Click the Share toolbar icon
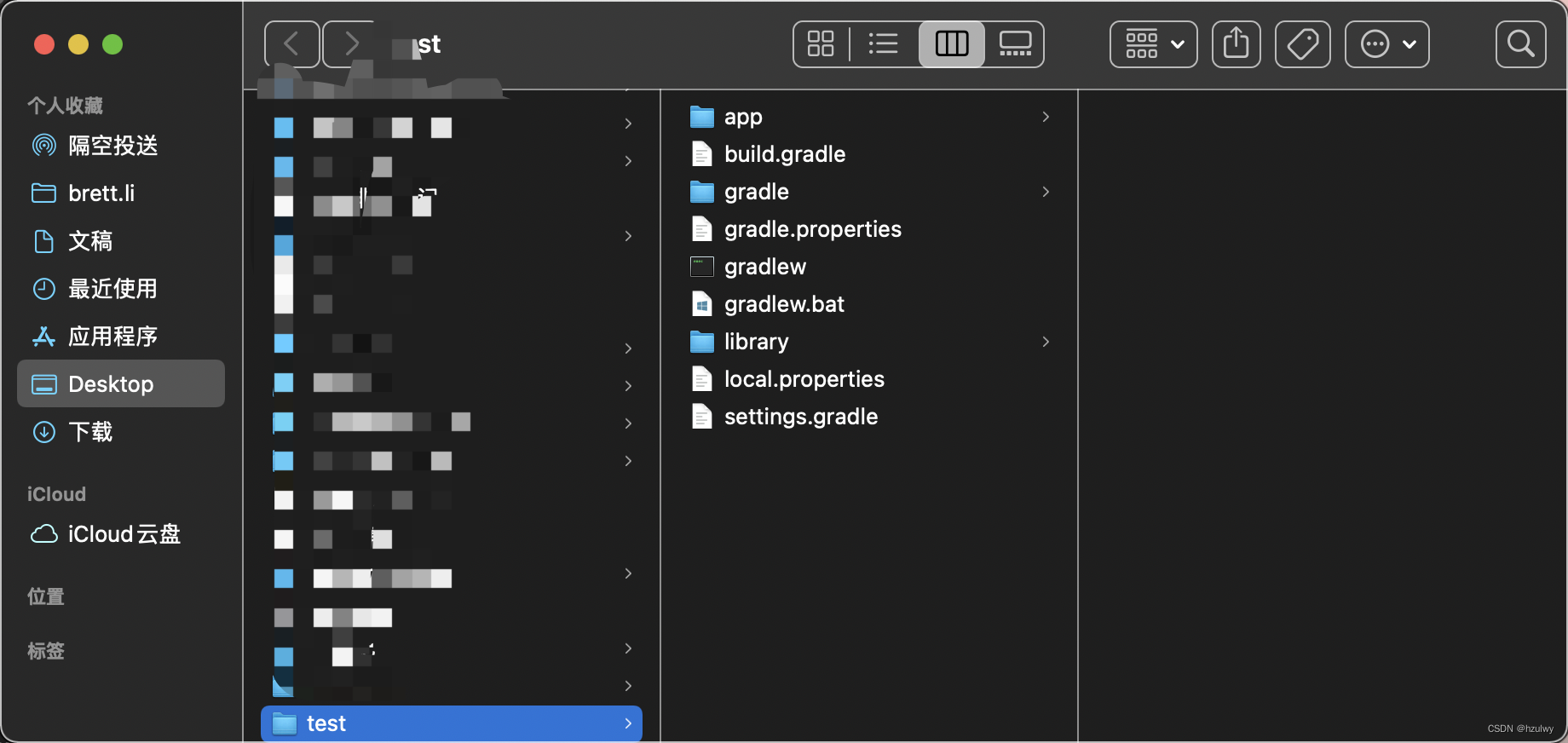Image resolution: width=1568 pixels, height=743 pixels. pos(1237,43)
